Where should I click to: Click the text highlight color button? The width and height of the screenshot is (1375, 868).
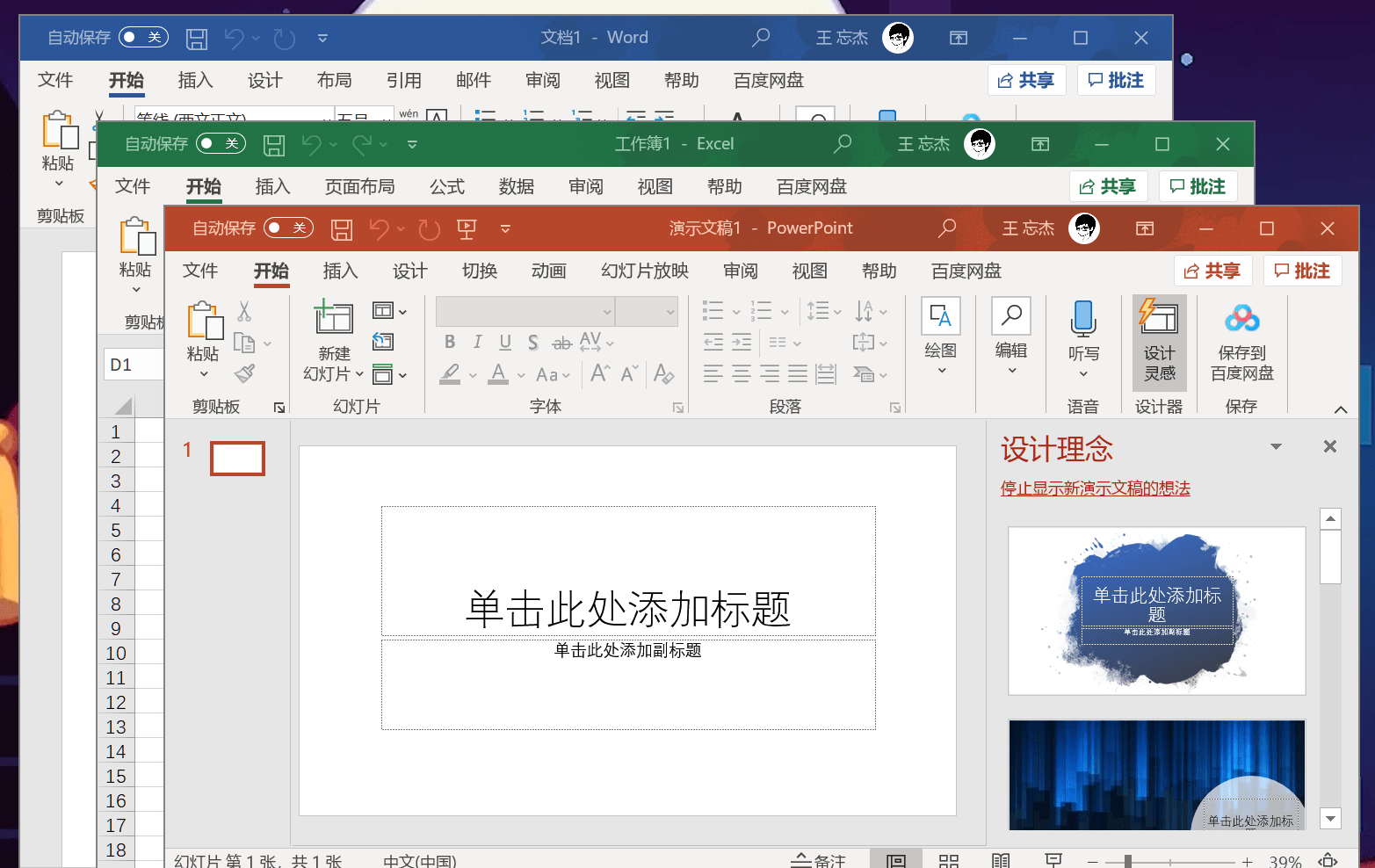[x=450, y=373]
